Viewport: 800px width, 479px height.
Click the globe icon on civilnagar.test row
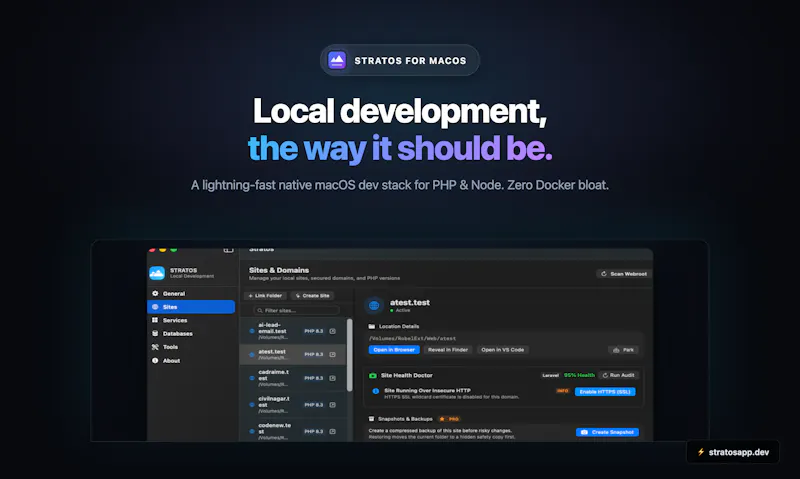(x=252, y=405)
